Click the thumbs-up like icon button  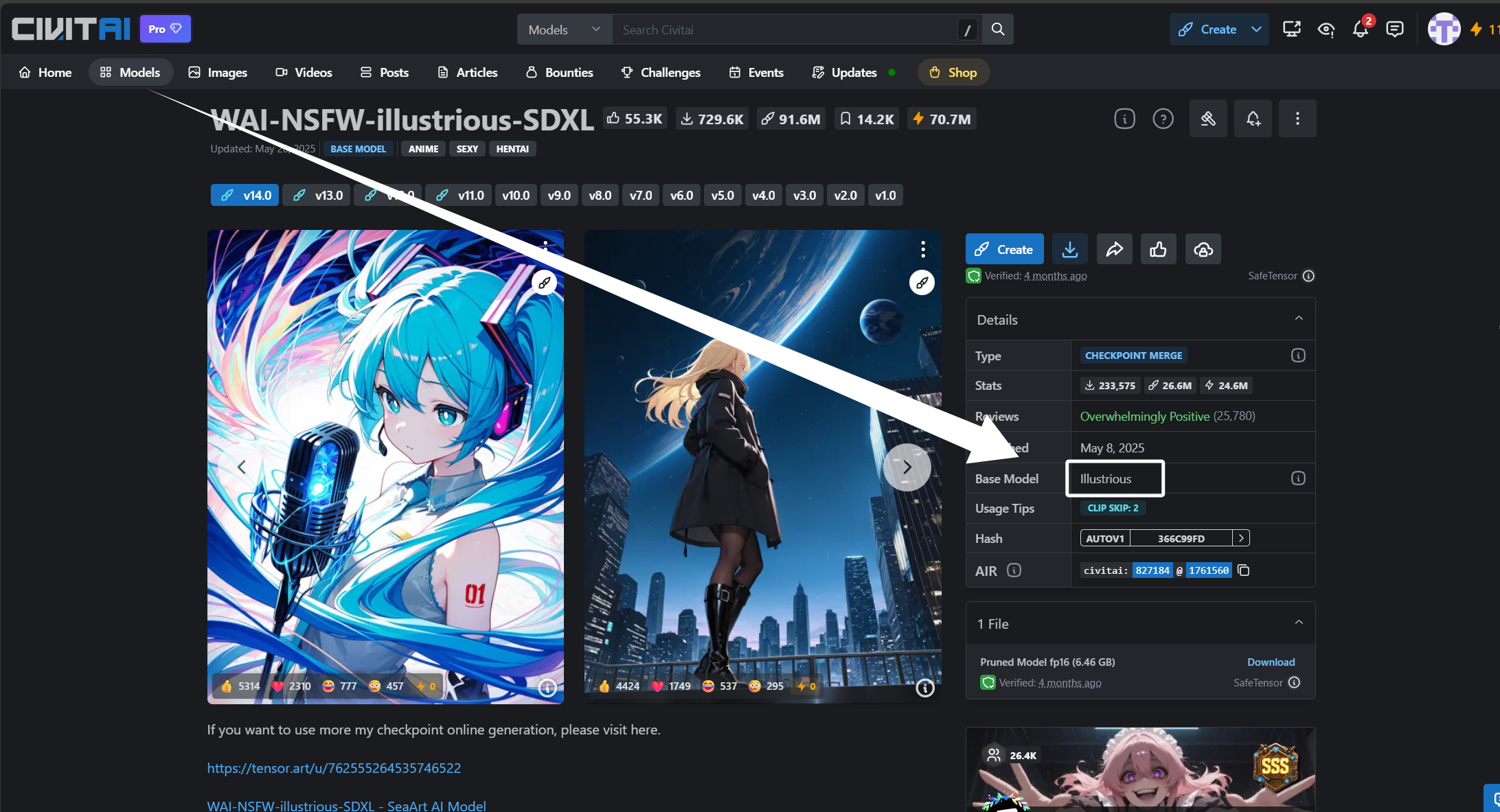coord(1158,249)
